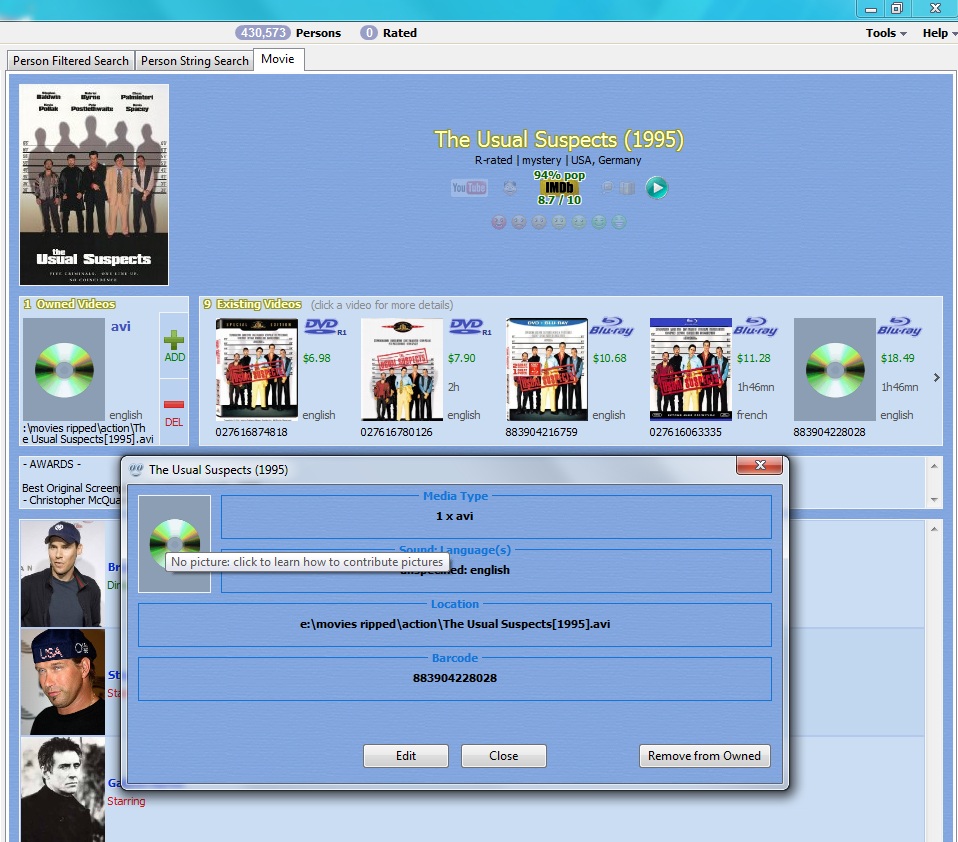This screenshot has height=842, width=958.
Task: Close The Usual Suspects dialog with X
Action: tap(759, 465)
